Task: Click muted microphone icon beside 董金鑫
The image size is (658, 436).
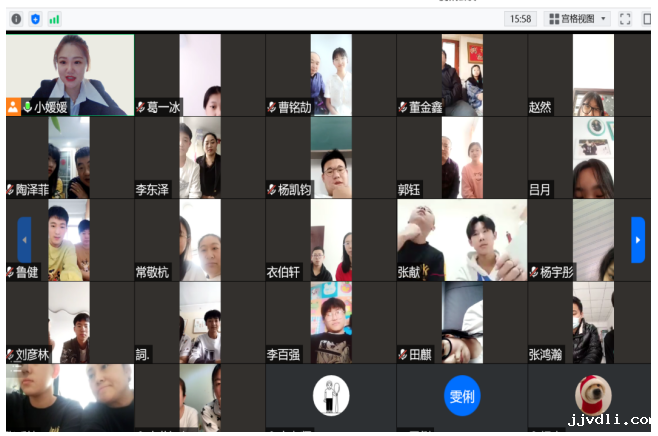Action: [x=402, y=107]
